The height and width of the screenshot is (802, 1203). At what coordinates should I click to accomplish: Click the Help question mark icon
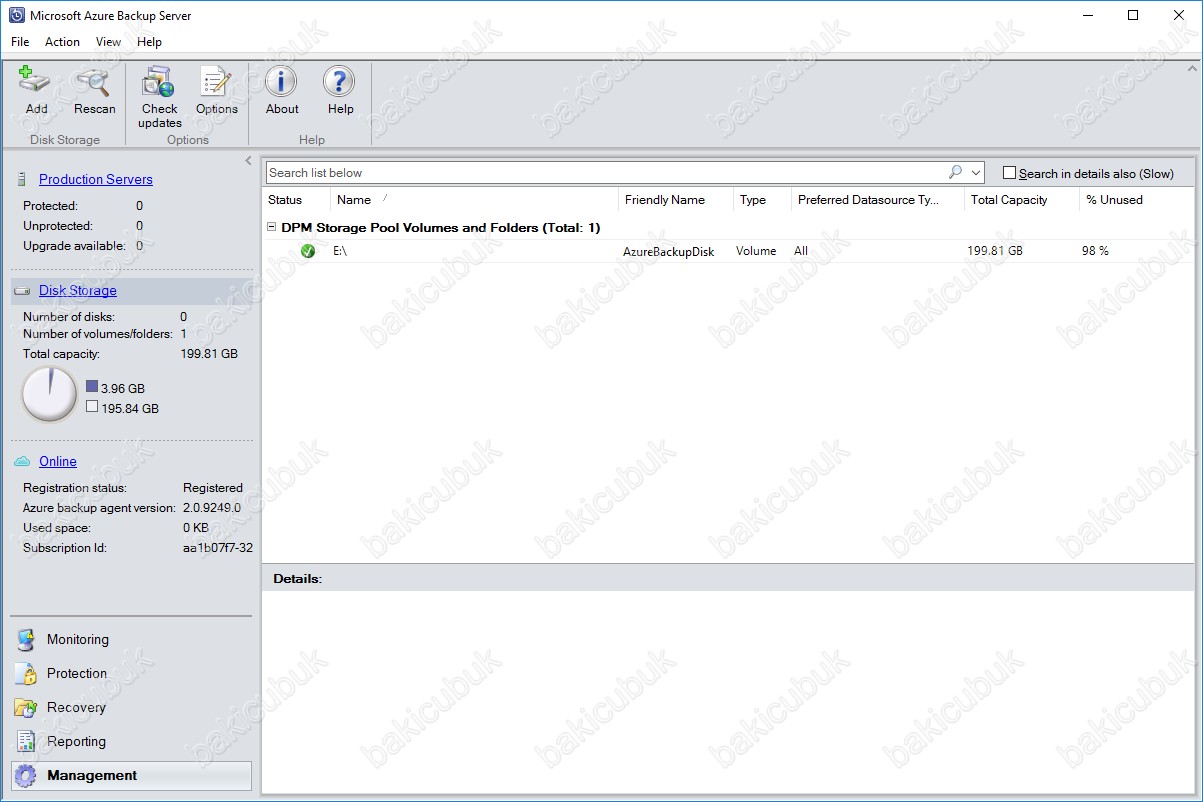pos(340,82)
